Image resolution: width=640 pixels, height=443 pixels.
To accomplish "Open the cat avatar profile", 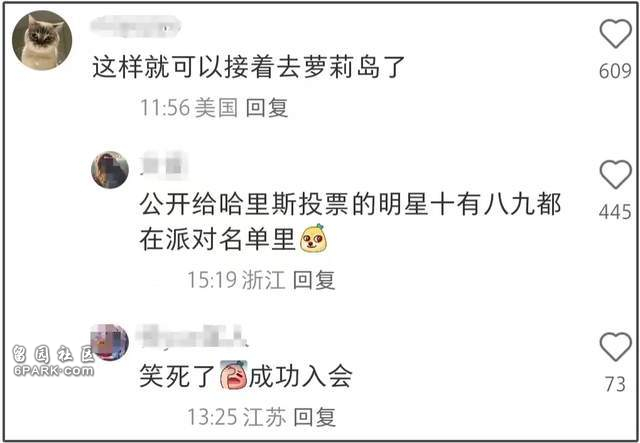I will pyautogui.click(x=42, y=40).
